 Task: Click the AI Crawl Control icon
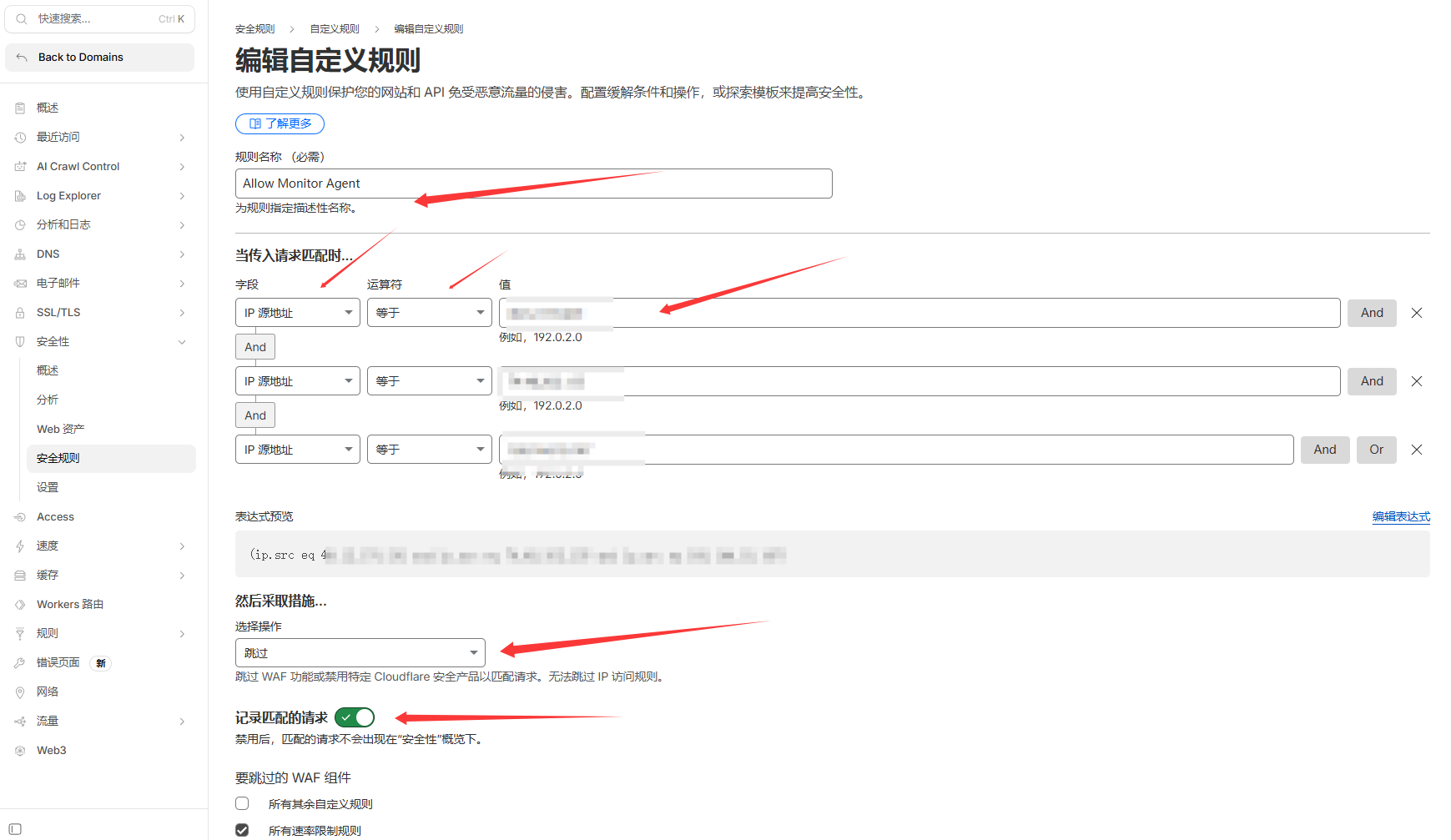(20, 167)
